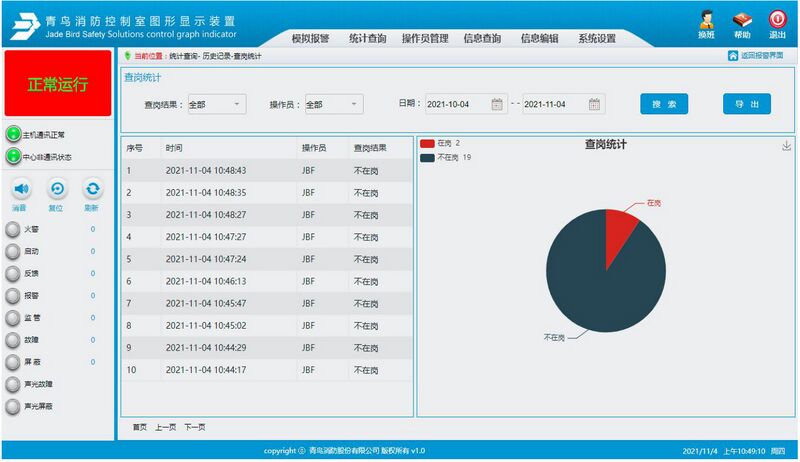Click the red 在岗 legend color swatch
This screenshot has width=800, height=462.
428,144
